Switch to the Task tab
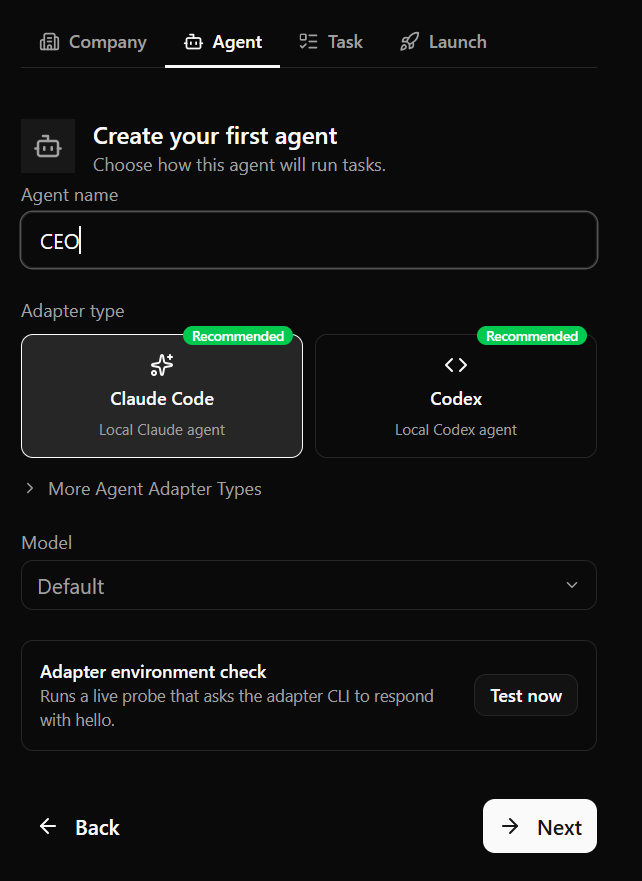The width and height of the screenshot is (642, 881). pyautogui.click(x=331, y=42)
